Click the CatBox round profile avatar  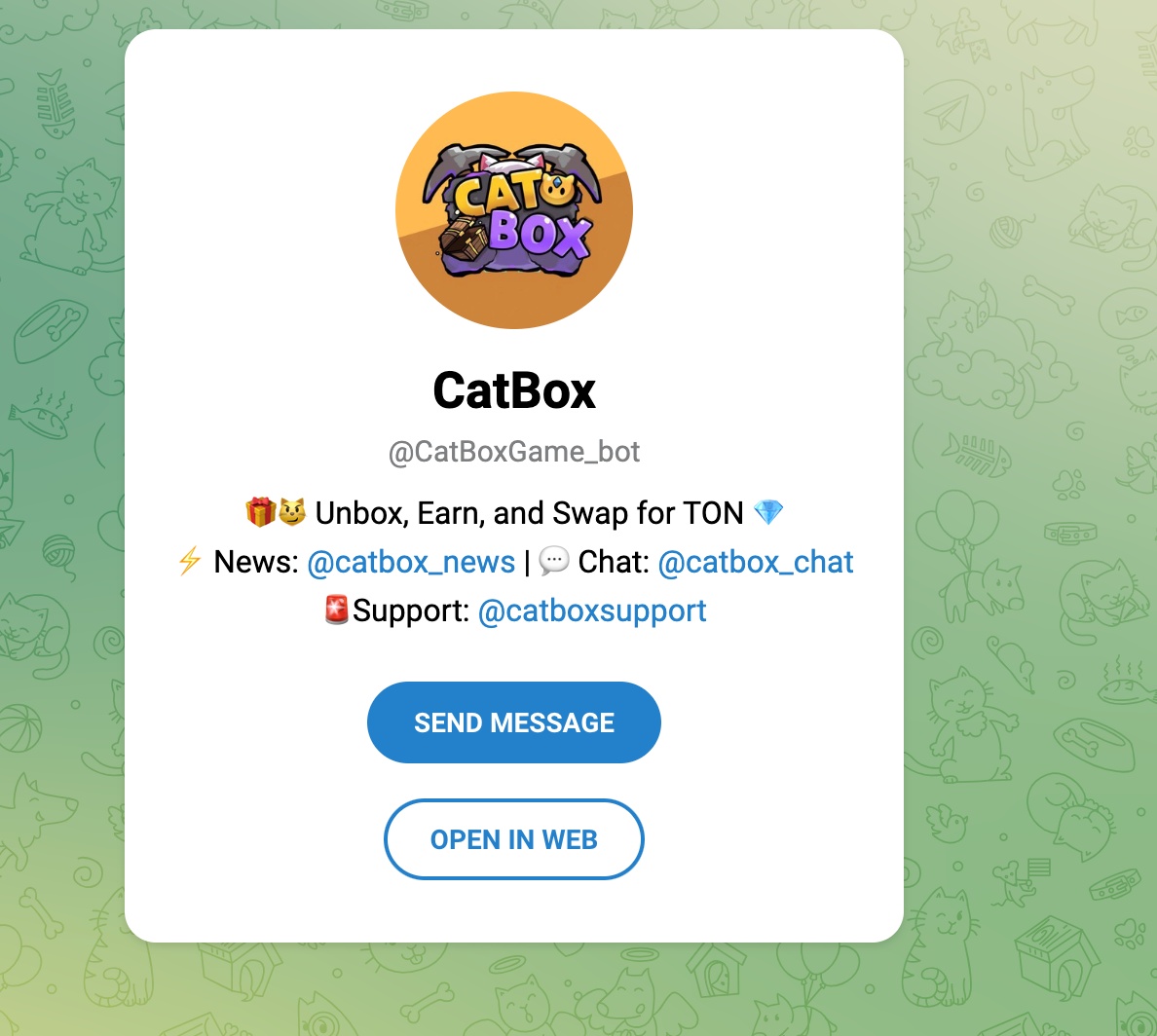514,210
